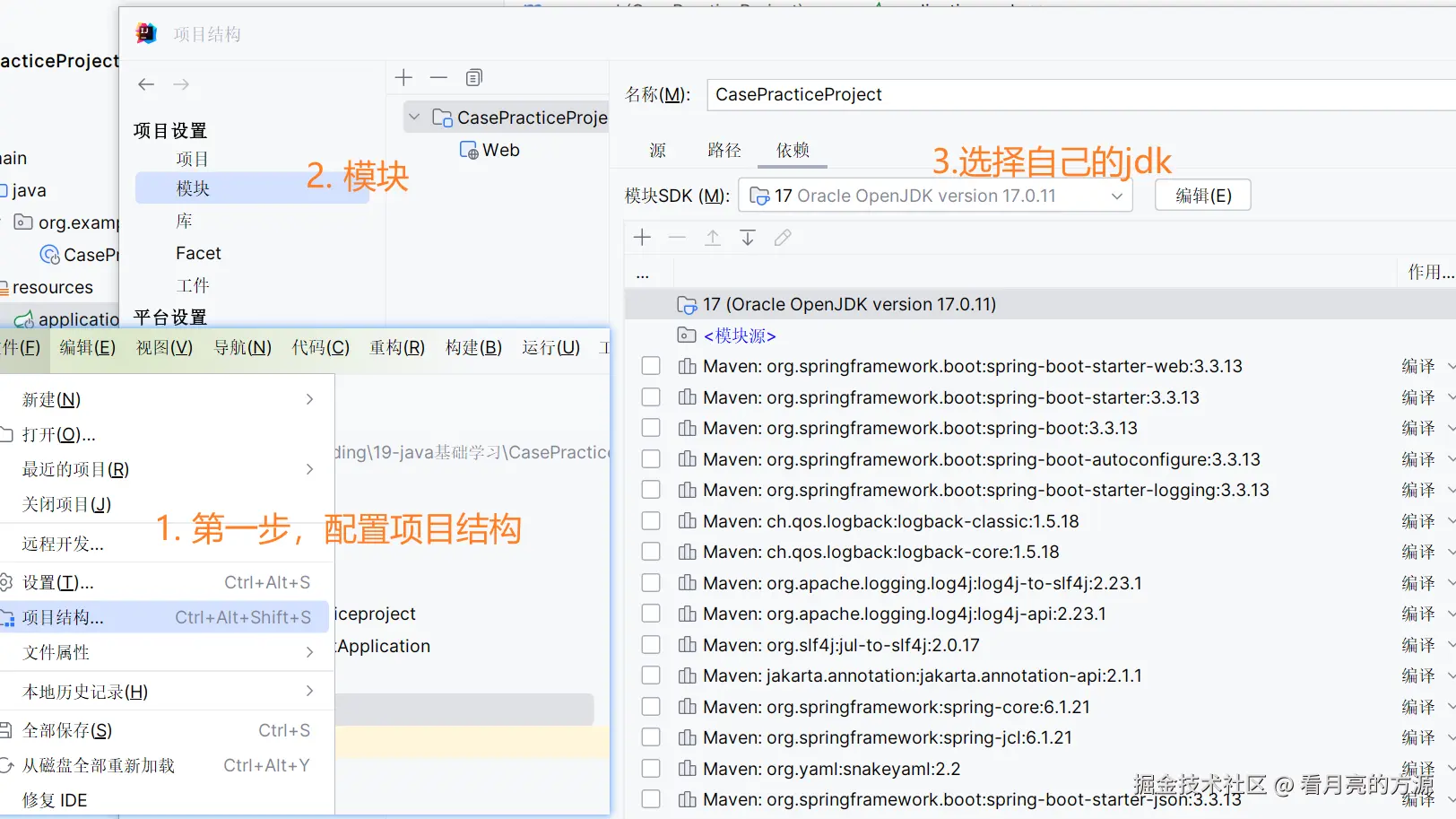The height and width of the screenshot is (819, 1456).
Task: Click the org.example package icon in project tree
Action: coord(23,222)
